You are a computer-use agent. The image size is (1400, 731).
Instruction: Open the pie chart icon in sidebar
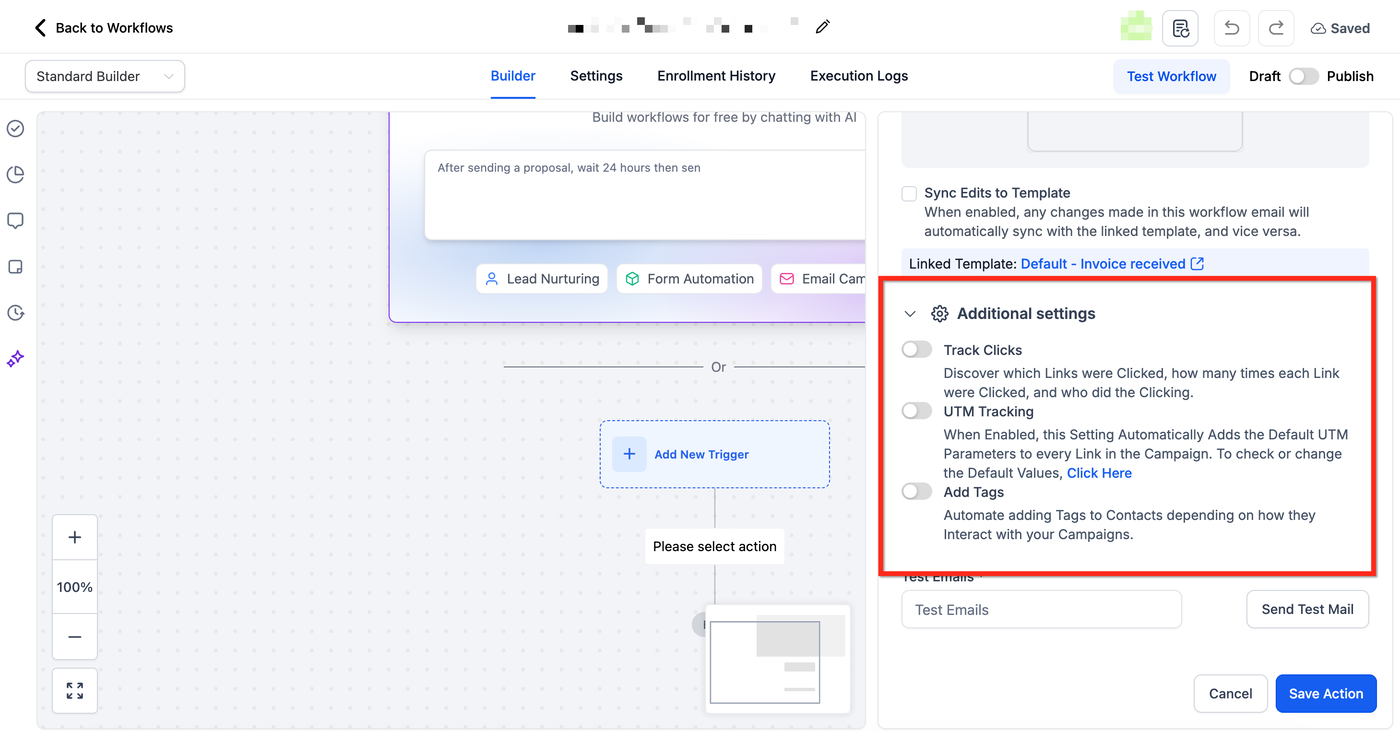click(x=15, y=175)
